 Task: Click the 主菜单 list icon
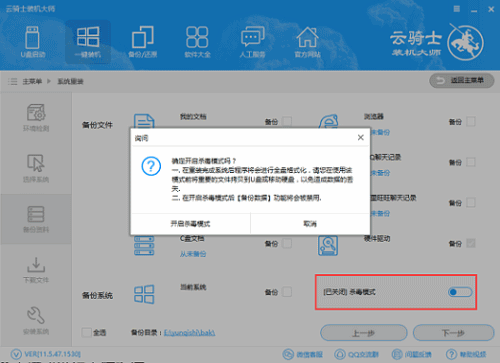[13, 81]
